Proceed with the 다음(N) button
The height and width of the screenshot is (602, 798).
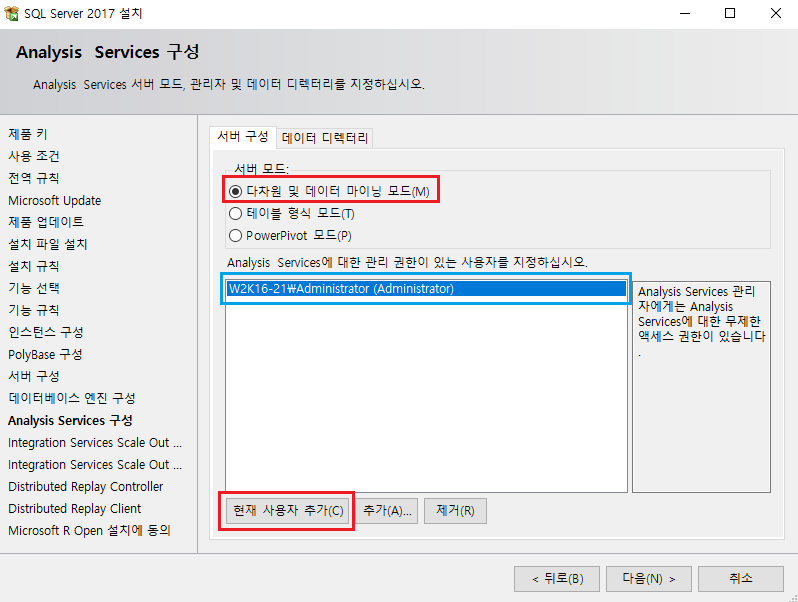(x=649, y=579)
